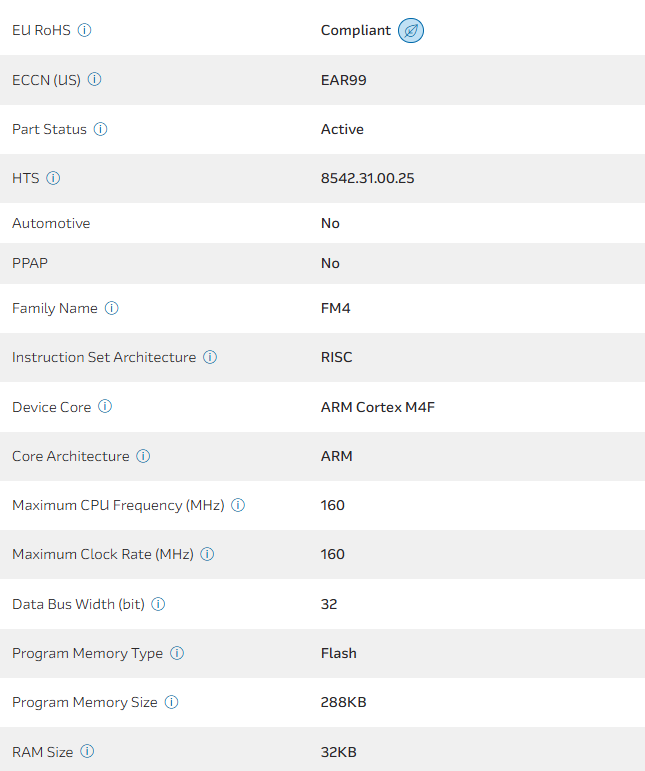Image resolution: width=645 pixels, height=771 pixels.
Task: Click the Family Name info icon
Action: click(112, 308)
